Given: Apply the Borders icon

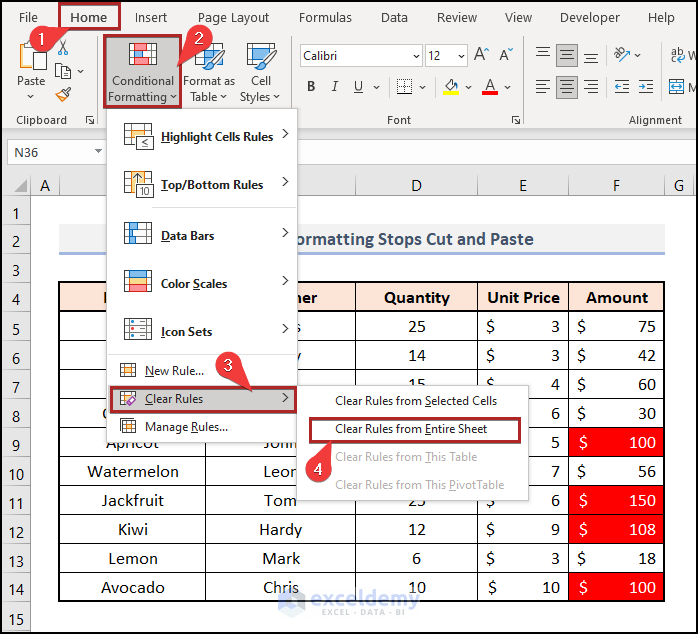Looking at the screenshot, I should 404,87.
